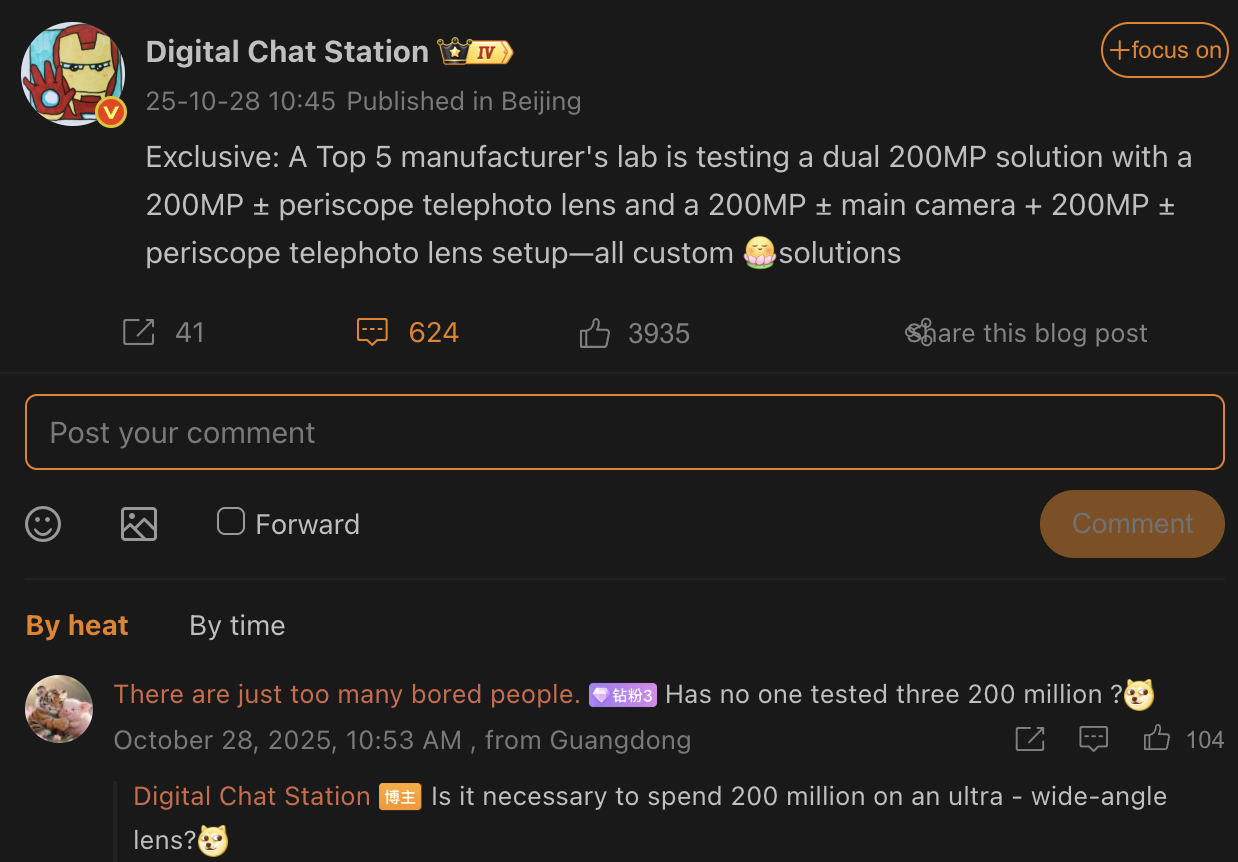Open the emoji picker for your comment
Screen dimensions: 1238x862
click(42, 523)
